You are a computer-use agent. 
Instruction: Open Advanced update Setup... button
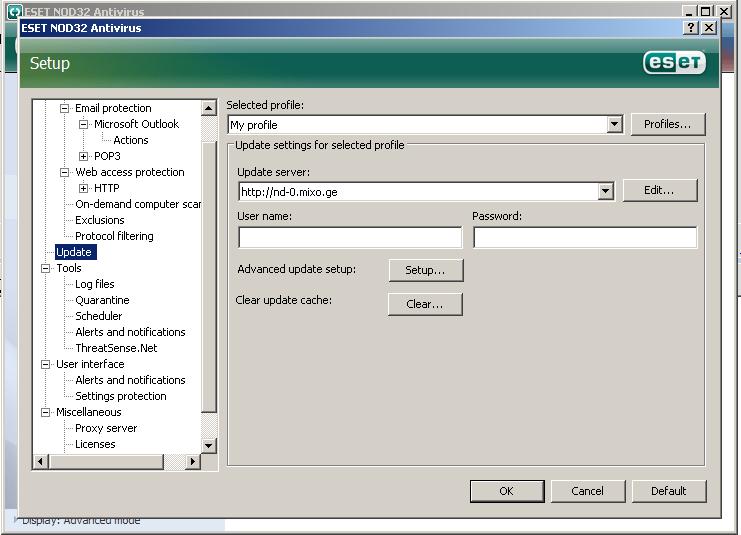point(426,270)
